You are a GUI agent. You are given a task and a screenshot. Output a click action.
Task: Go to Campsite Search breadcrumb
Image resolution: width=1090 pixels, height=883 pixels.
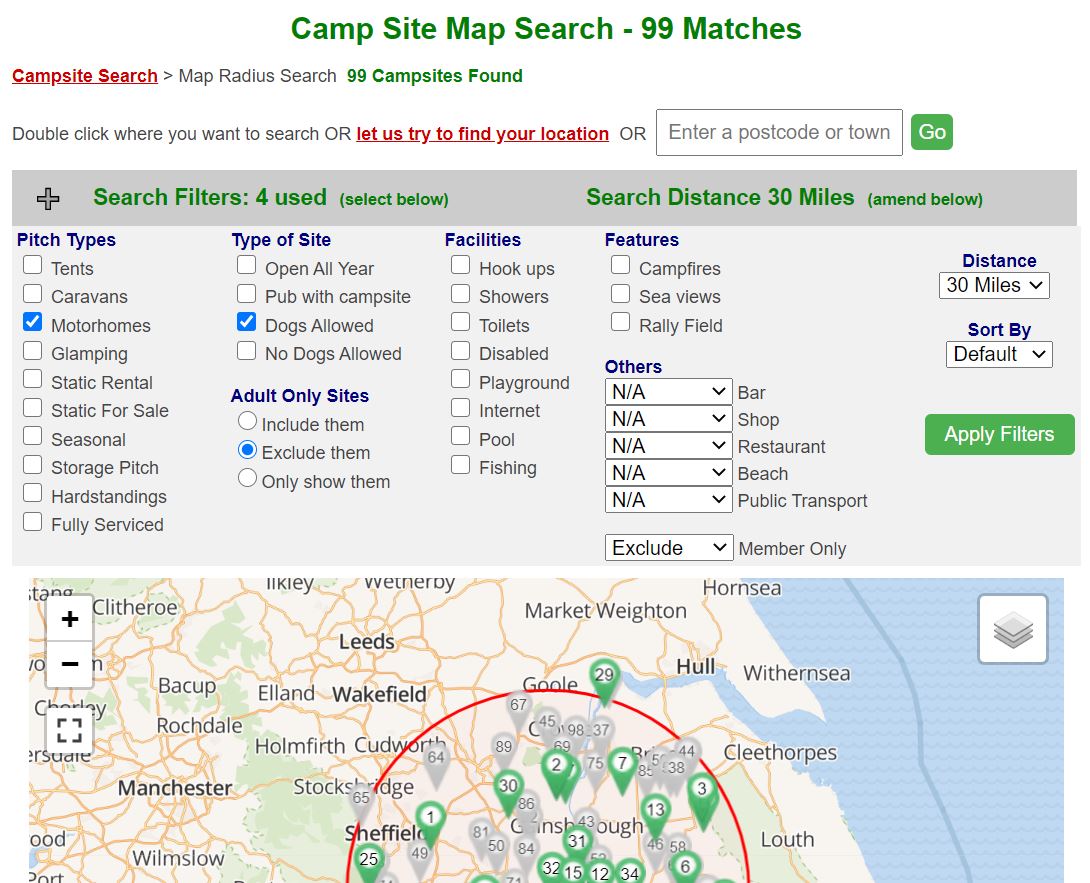coord(85,76)
